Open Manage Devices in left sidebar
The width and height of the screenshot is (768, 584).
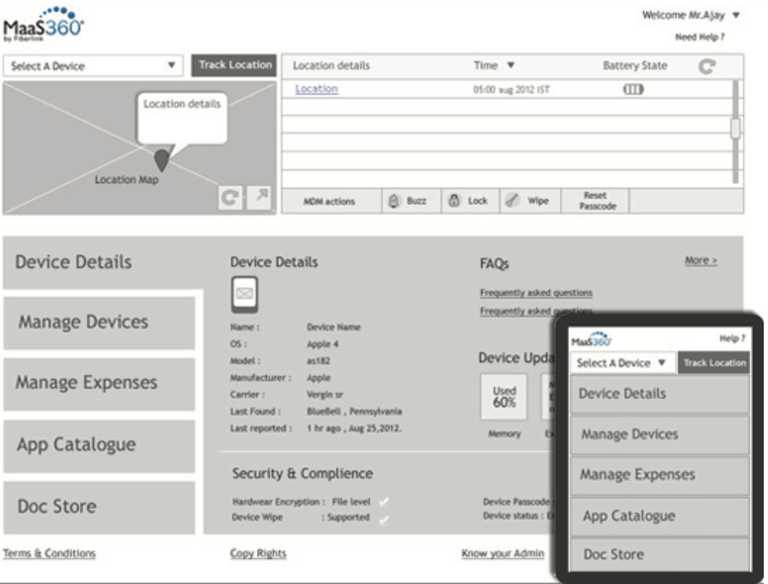tap(99, 322)
